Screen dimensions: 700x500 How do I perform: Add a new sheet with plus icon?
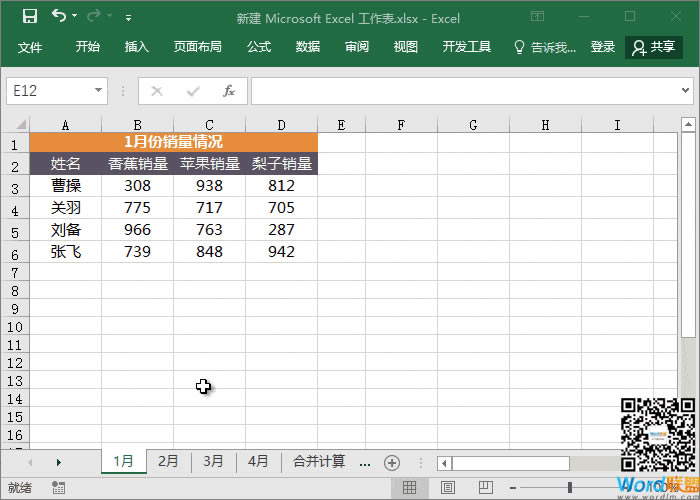pyautogui.click(x=392, y=462)
